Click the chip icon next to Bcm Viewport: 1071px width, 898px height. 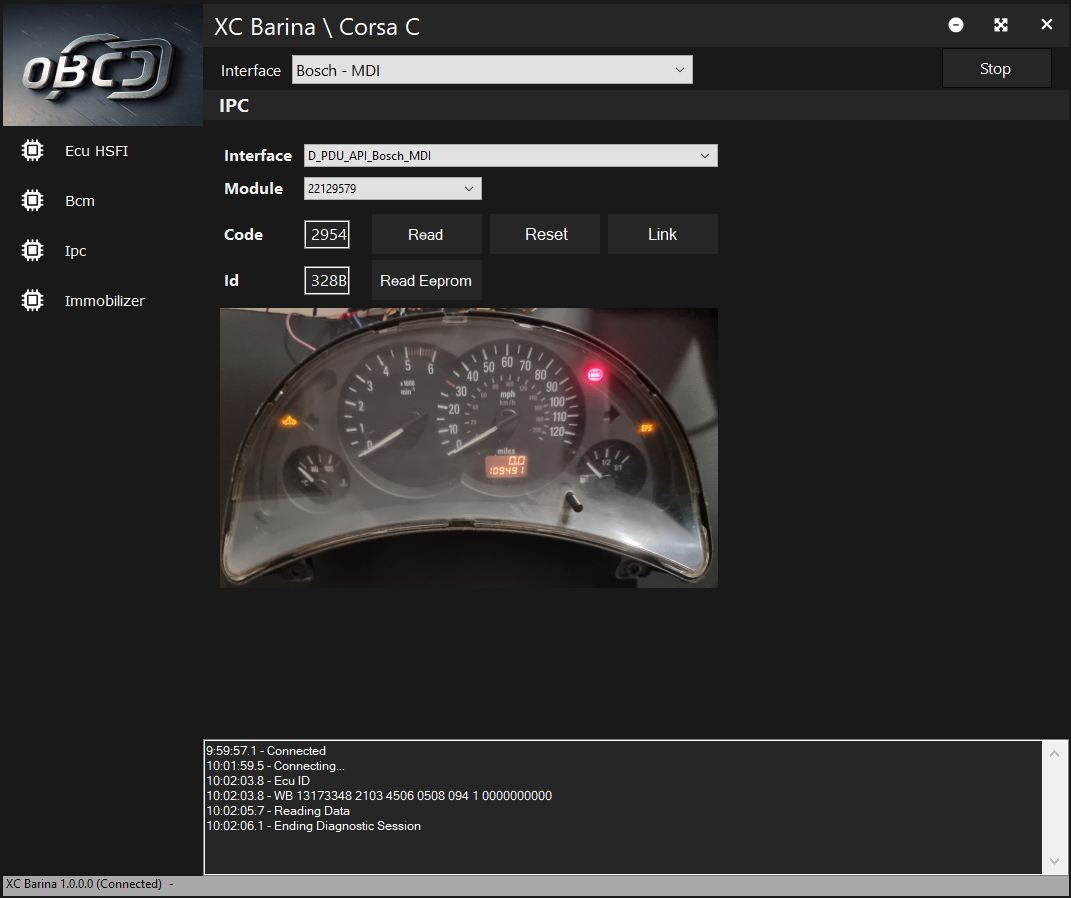pos(32,201)
